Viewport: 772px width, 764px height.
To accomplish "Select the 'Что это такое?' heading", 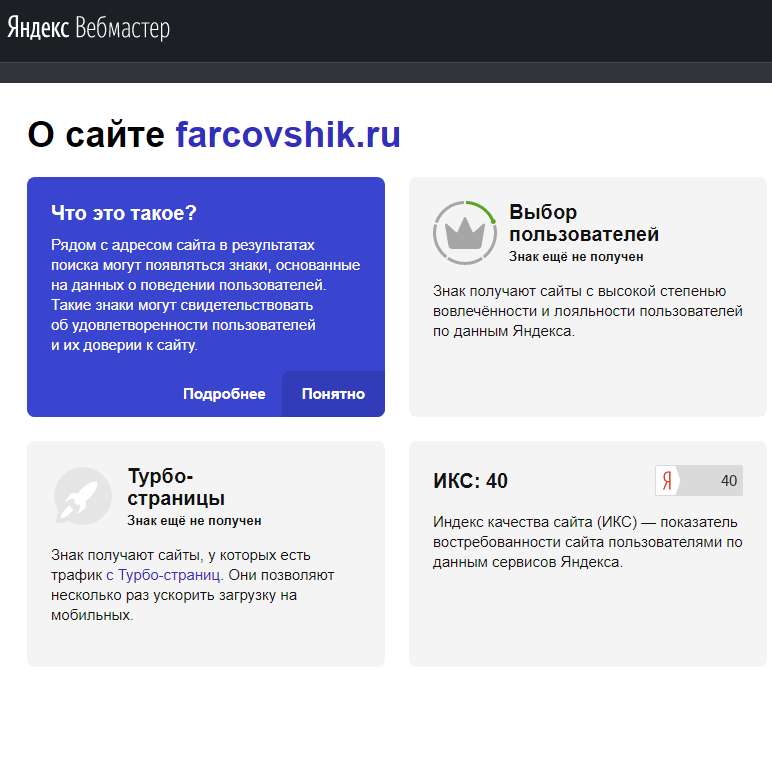I will [124, 213].
